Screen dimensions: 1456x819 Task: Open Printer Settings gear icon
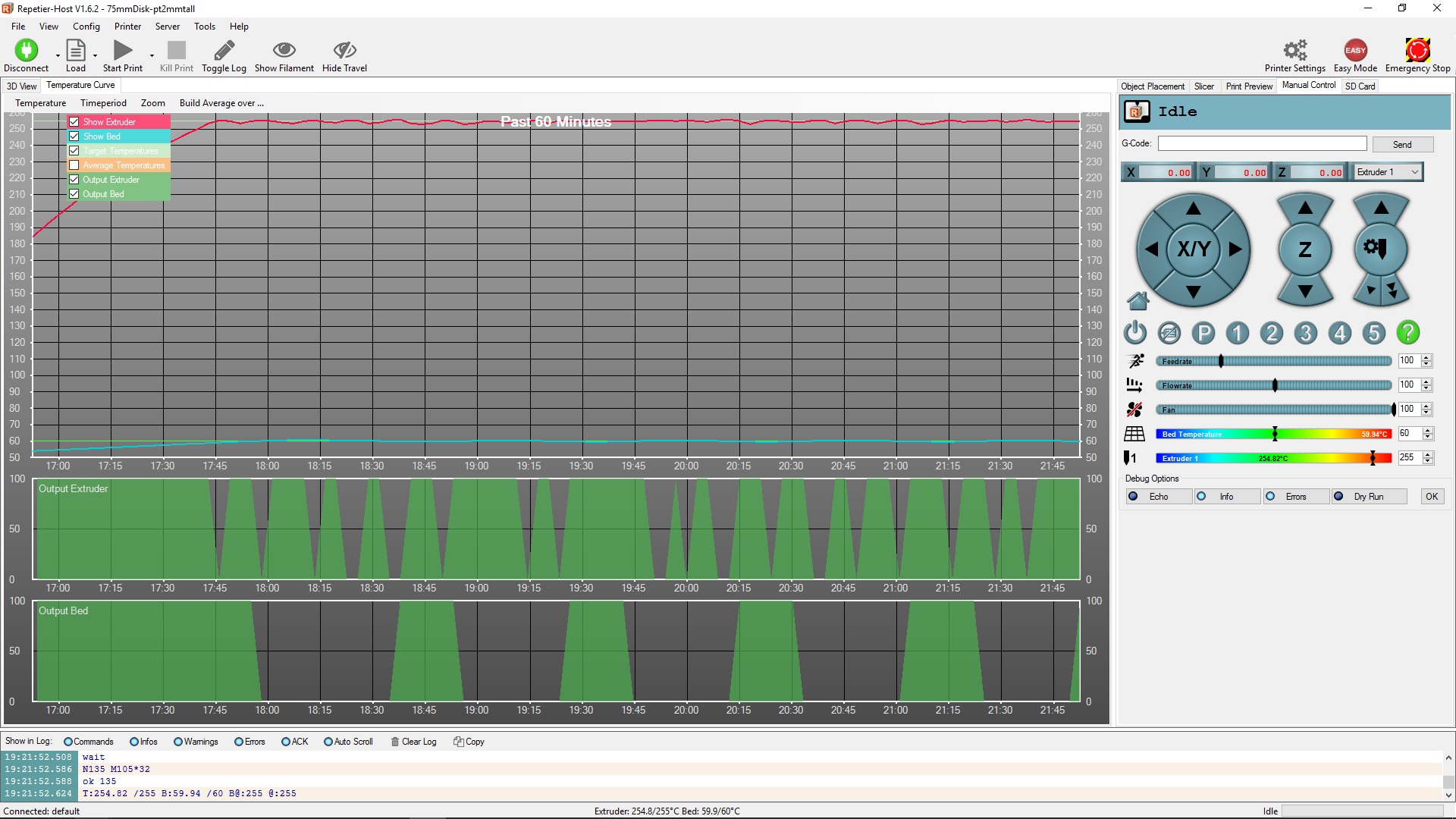coord(1294,51)
